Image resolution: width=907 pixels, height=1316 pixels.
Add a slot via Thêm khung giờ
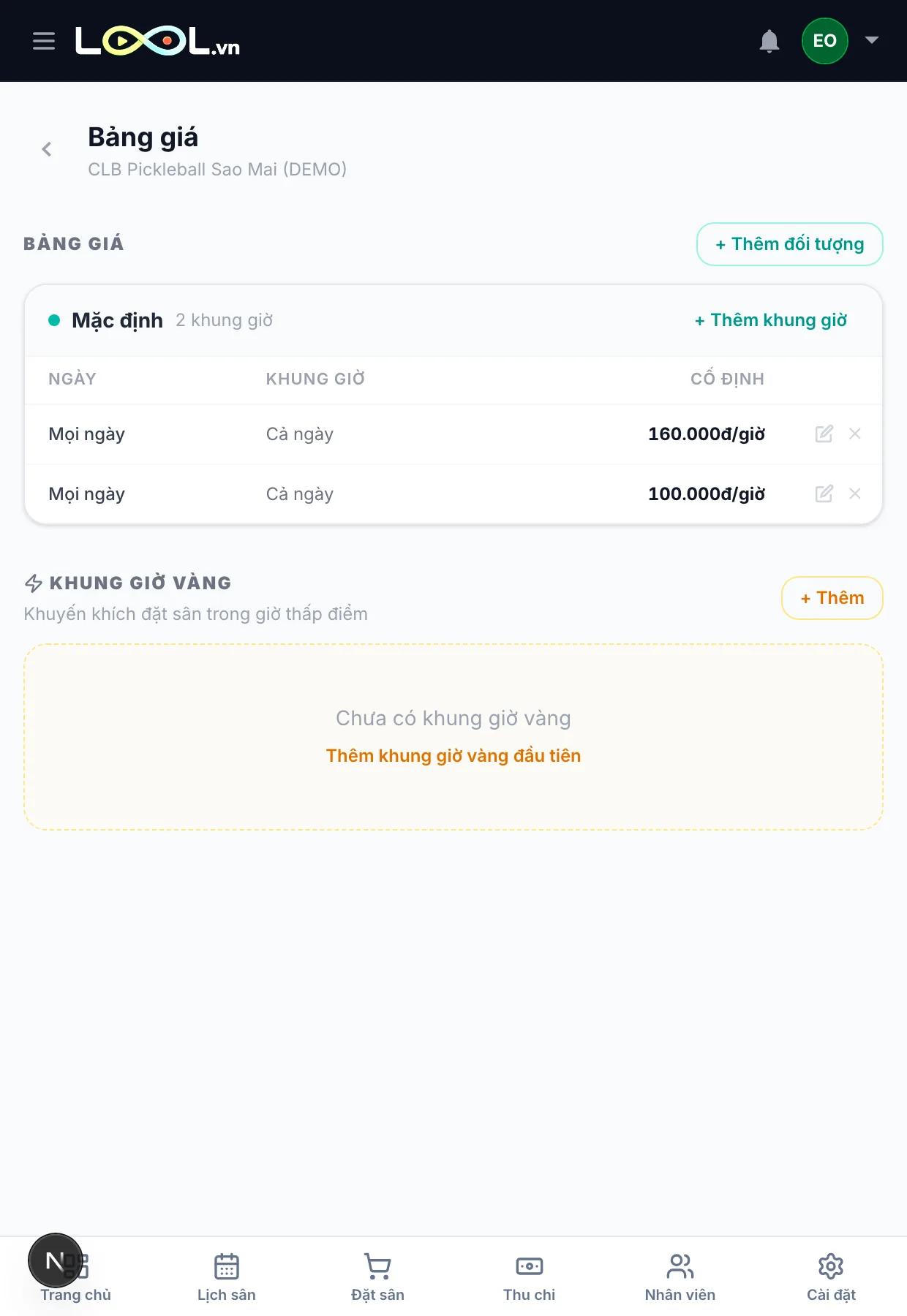[771, 320]
